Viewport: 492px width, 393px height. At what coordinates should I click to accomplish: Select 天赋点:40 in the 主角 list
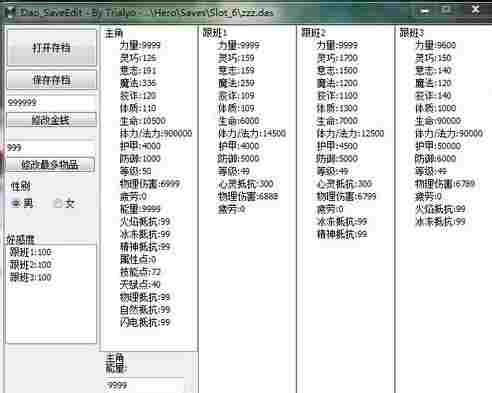[140, 284]
